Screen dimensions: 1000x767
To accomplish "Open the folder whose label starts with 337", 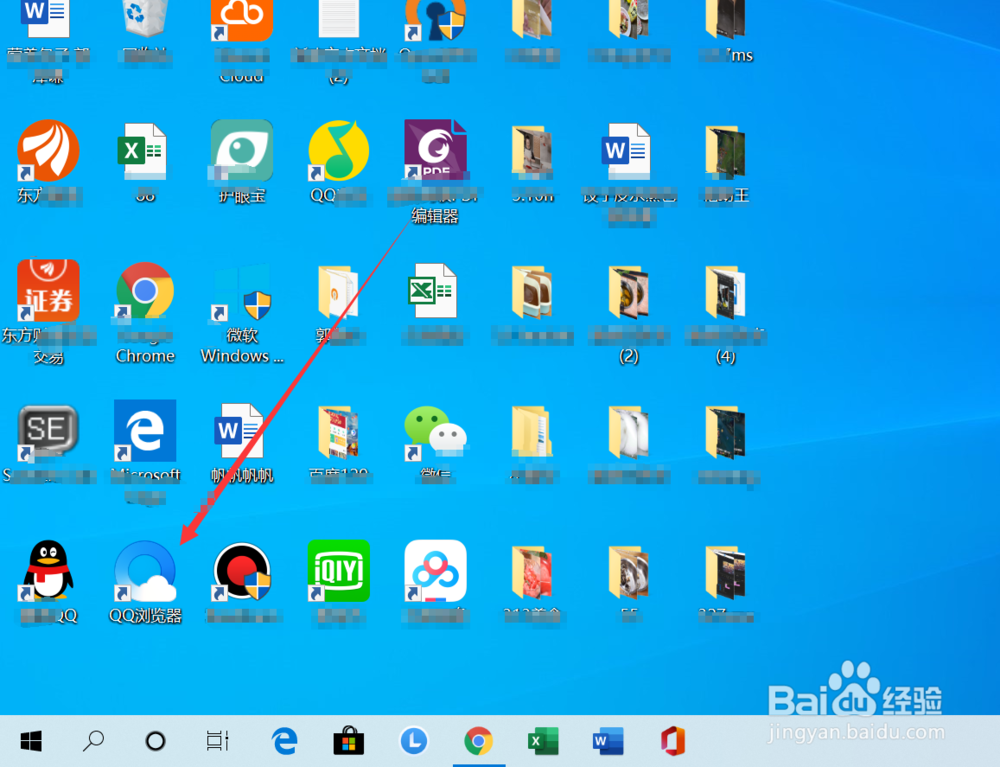I will click(x=726, y=572).
